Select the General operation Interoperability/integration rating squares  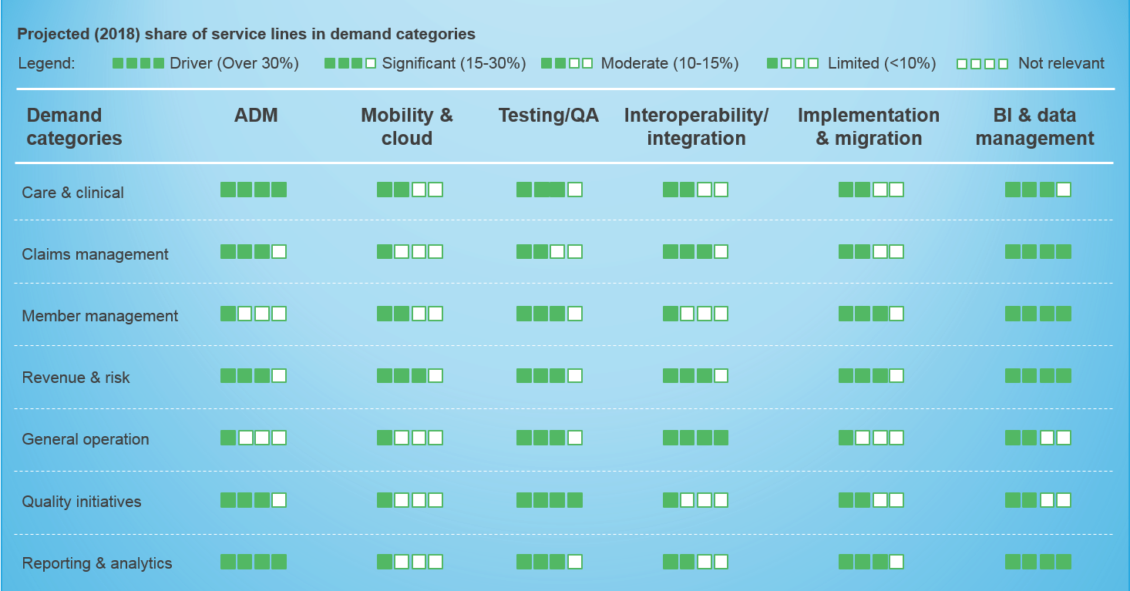(695, 437)
